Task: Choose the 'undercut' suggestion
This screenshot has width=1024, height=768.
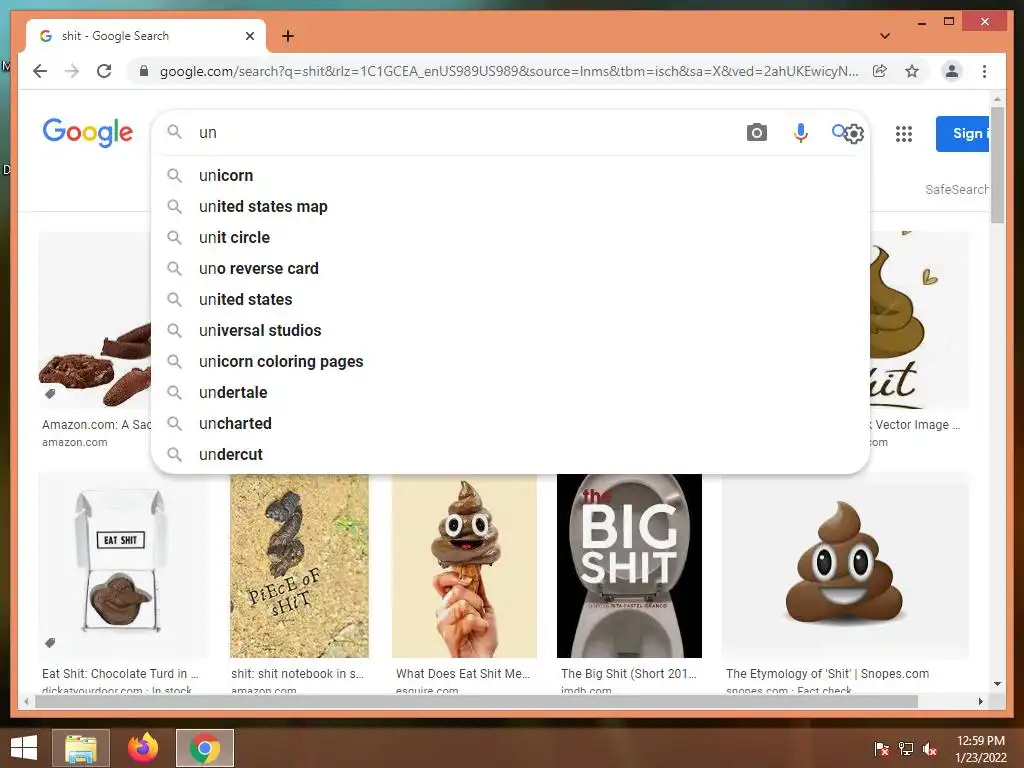Action: coord(510,455)
